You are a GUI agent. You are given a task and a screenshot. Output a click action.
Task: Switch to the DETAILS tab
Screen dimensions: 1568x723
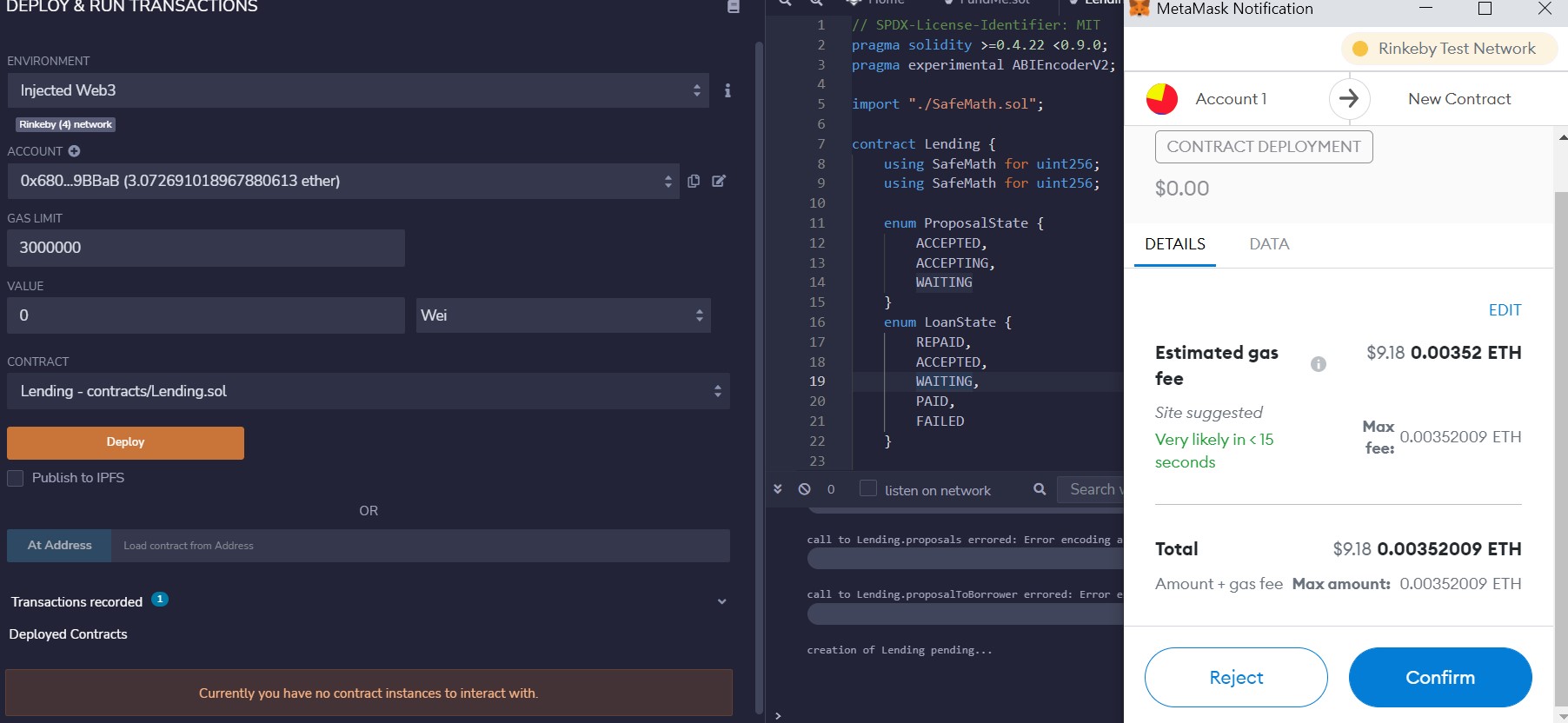[x=1175, y=244]
